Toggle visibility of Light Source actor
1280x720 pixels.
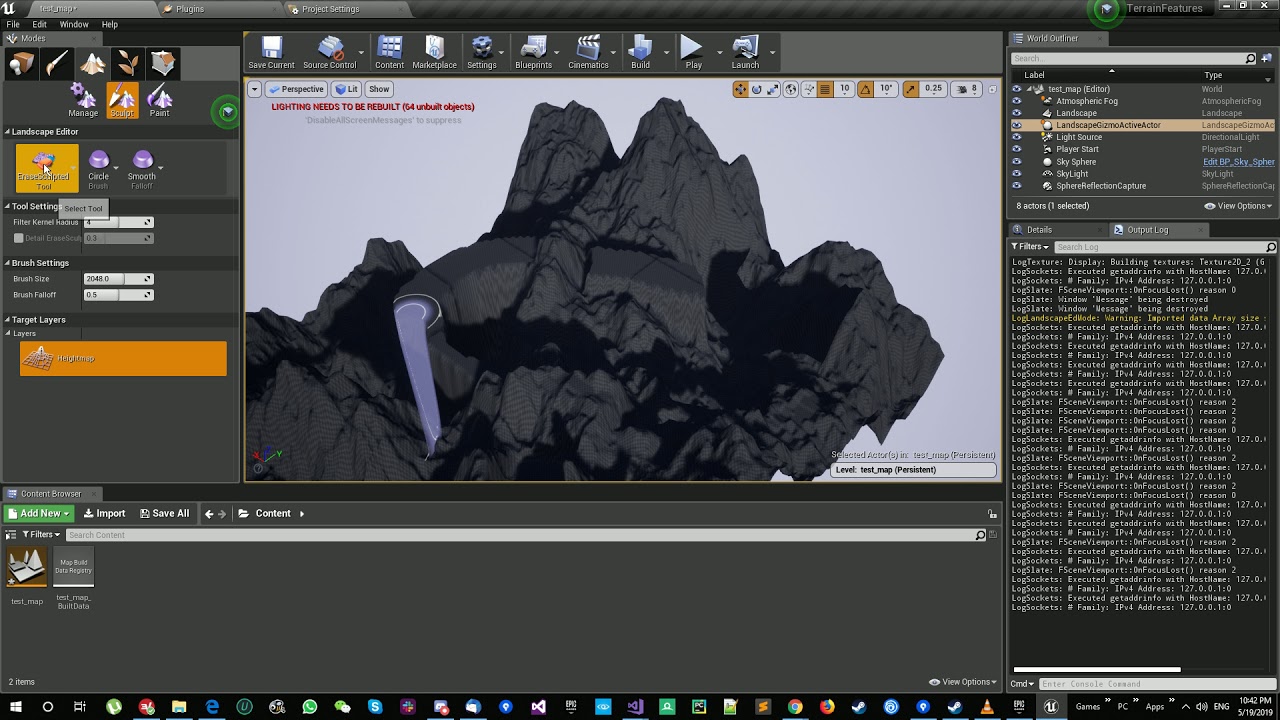(x=1017, y=137)
